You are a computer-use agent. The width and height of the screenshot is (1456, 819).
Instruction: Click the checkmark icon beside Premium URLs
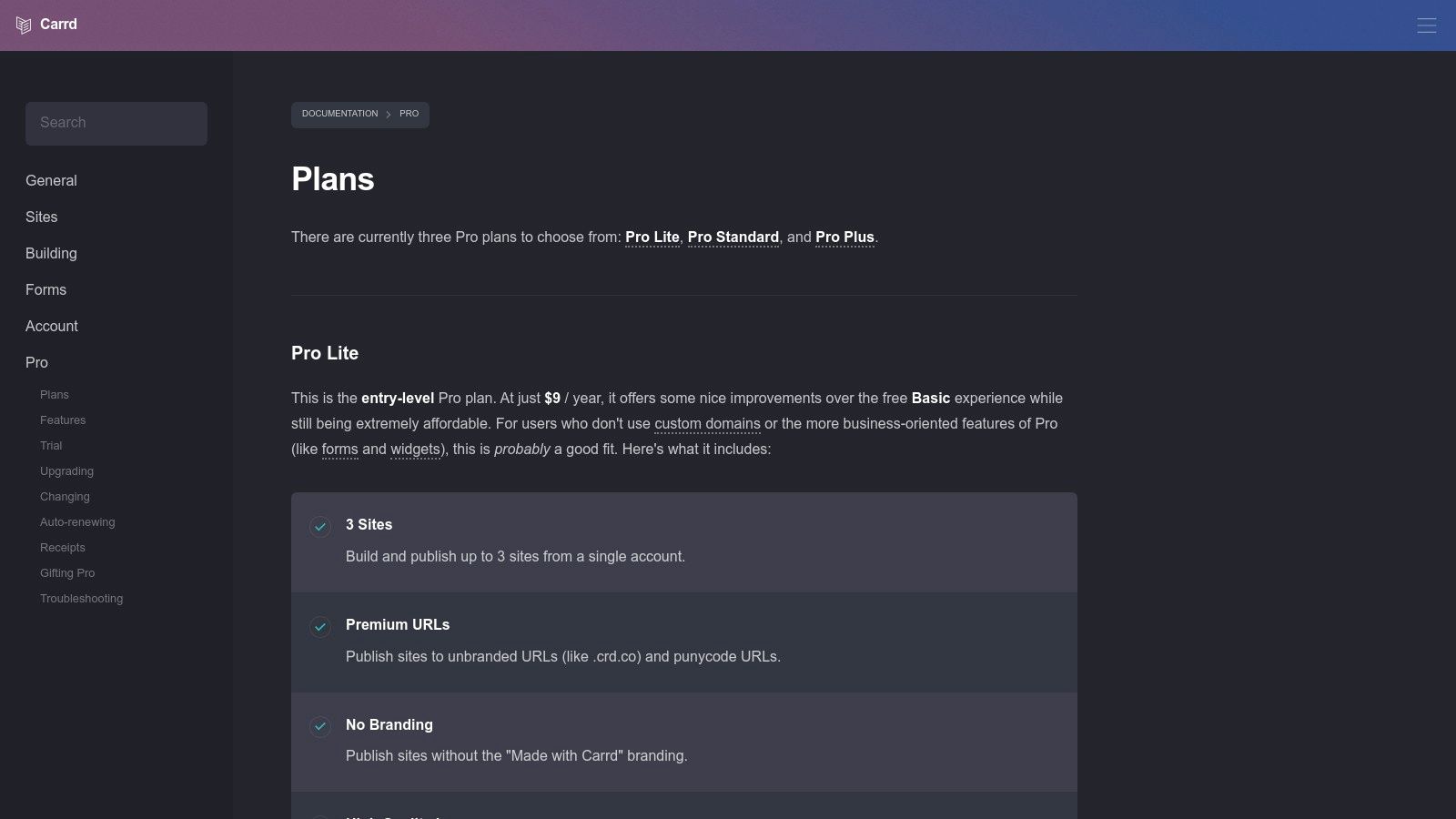coord(319,626)
